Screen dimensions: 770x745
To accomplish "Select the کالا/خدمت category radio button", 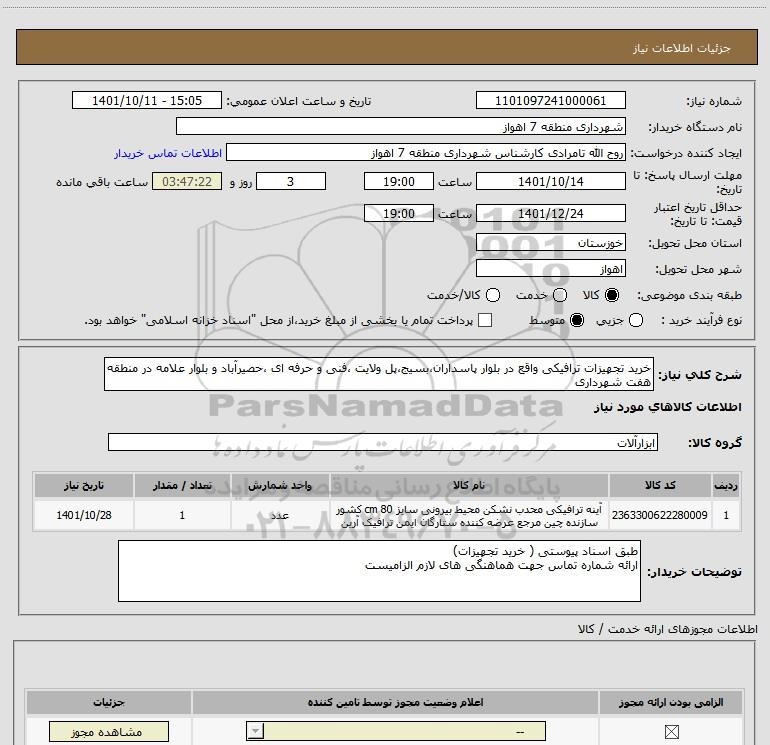I will (x=493, y=295).
